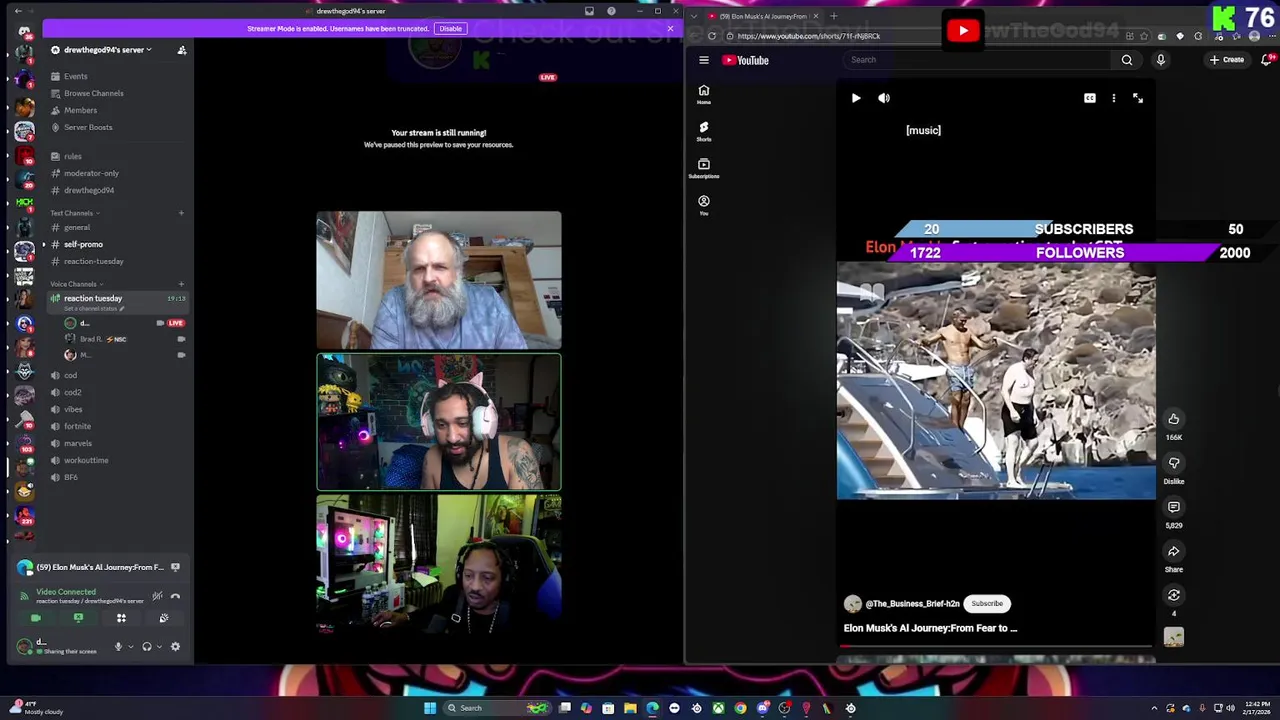1280x720 pixels.
Task: Join the BF6 voice channel
Action: 71,477
